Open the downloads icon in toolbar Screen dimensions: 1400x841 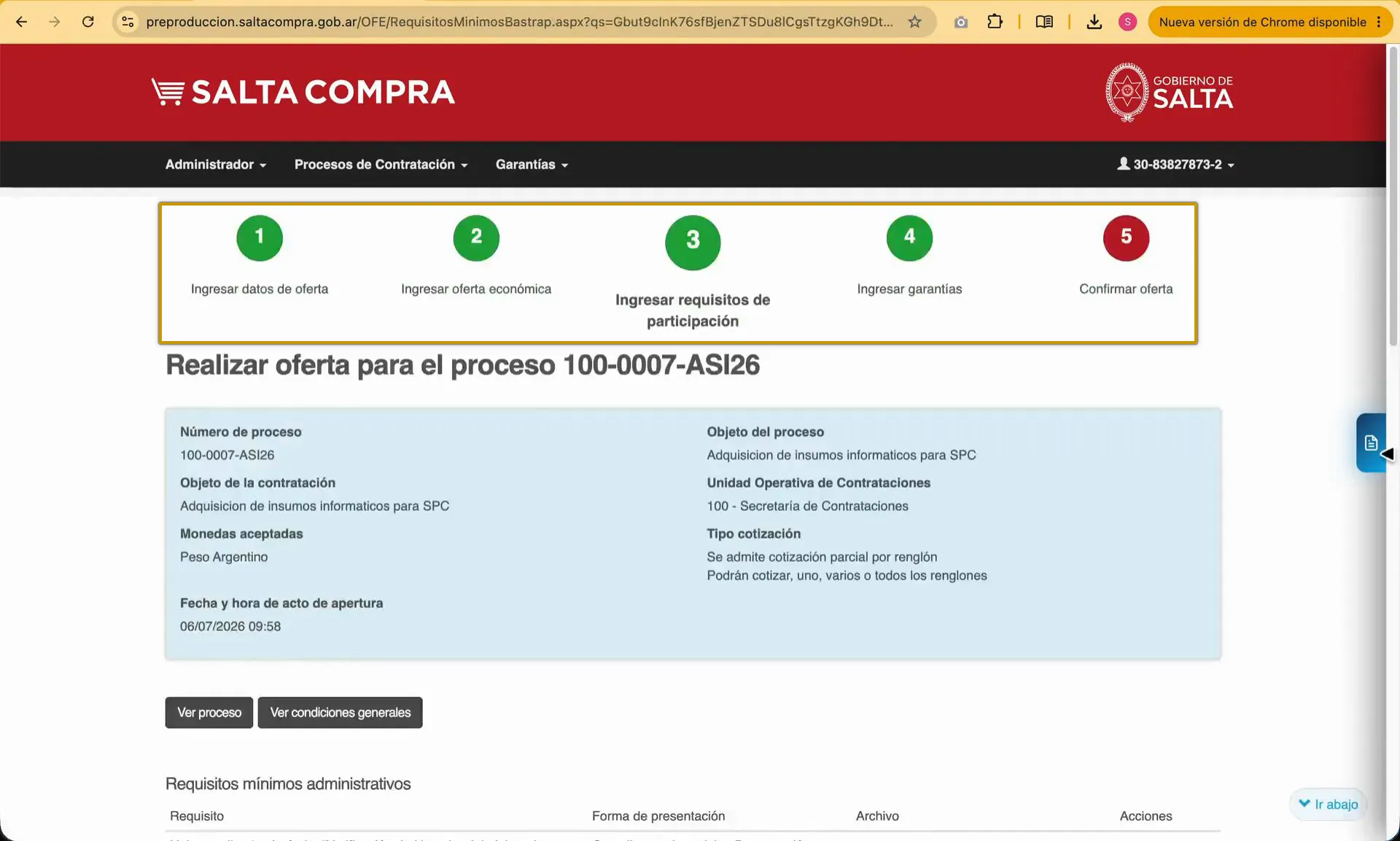pyautogui.click(x=1094, y=22)
